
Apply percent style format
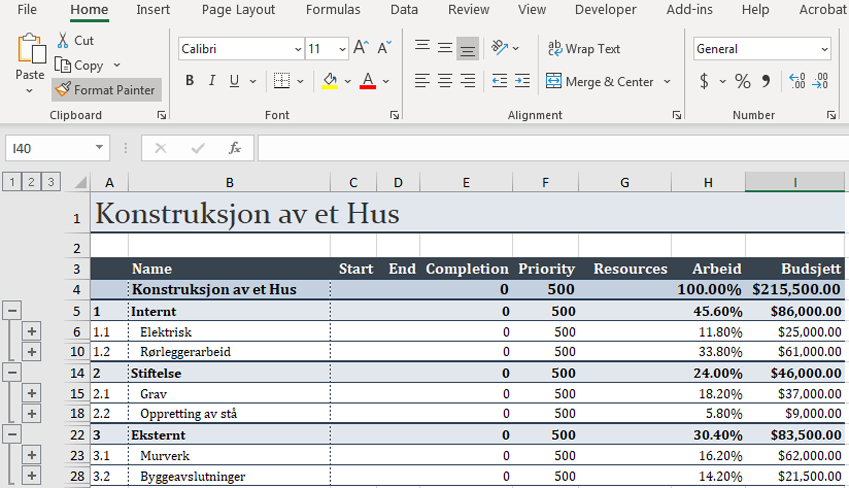pyautogui.click(x=742, y=81)
